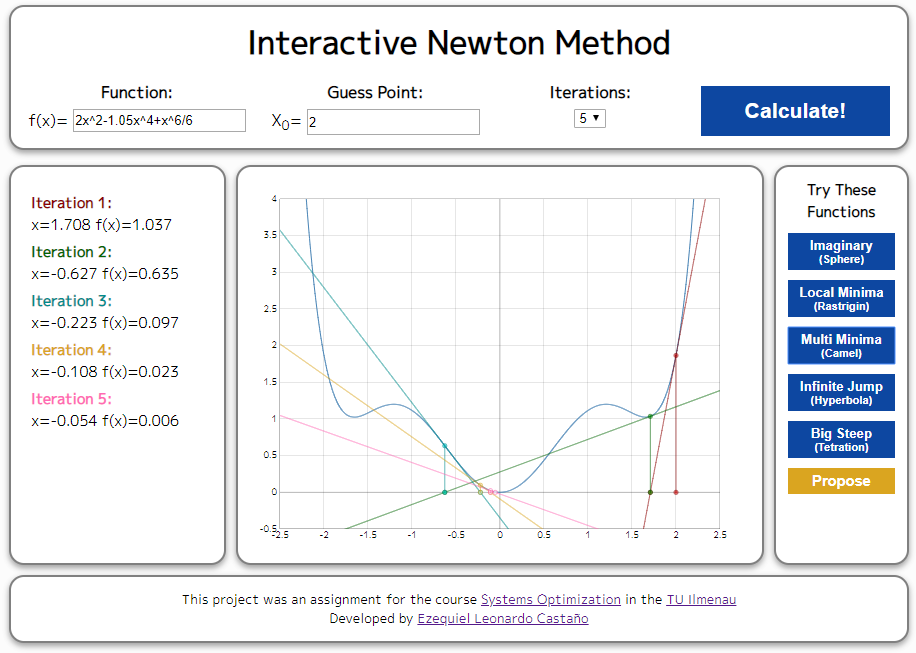Click the green root marker near x=-0.6
Viewport: 916px width, 653px height.
445,492
